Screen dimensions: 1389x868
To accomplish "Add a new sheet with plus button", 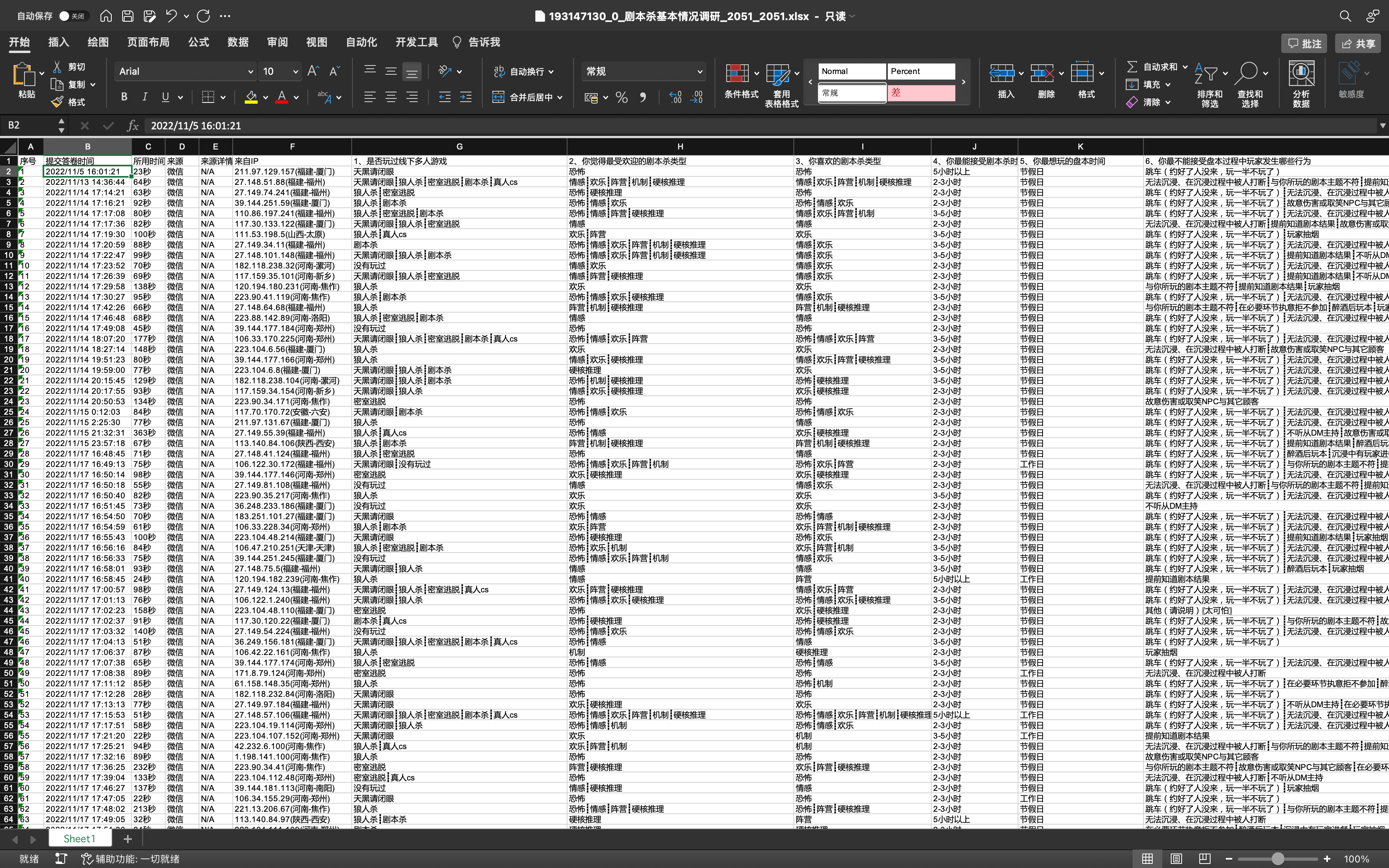I will click(127, 839).
